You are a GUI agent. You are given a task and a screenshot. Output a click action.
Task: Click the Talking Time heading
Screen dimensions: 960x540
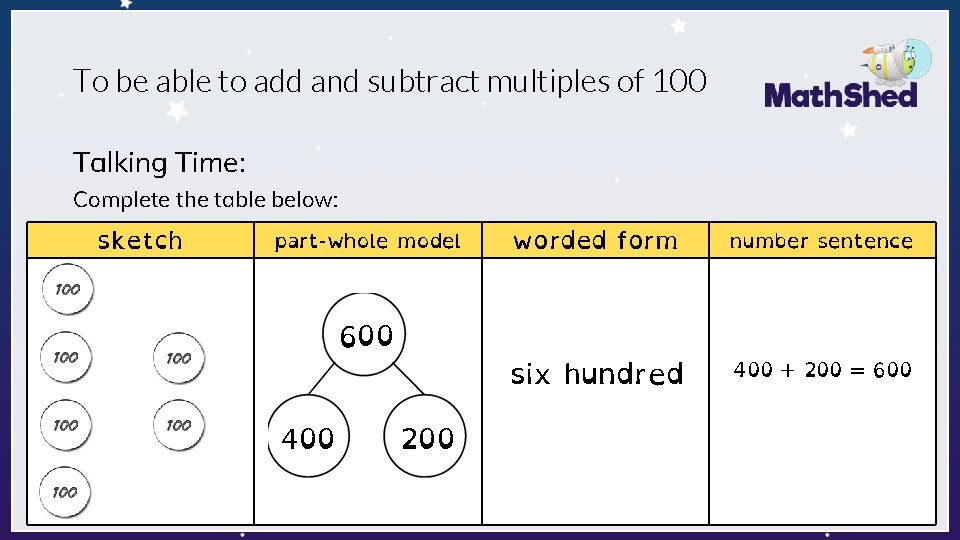point(159,162)
